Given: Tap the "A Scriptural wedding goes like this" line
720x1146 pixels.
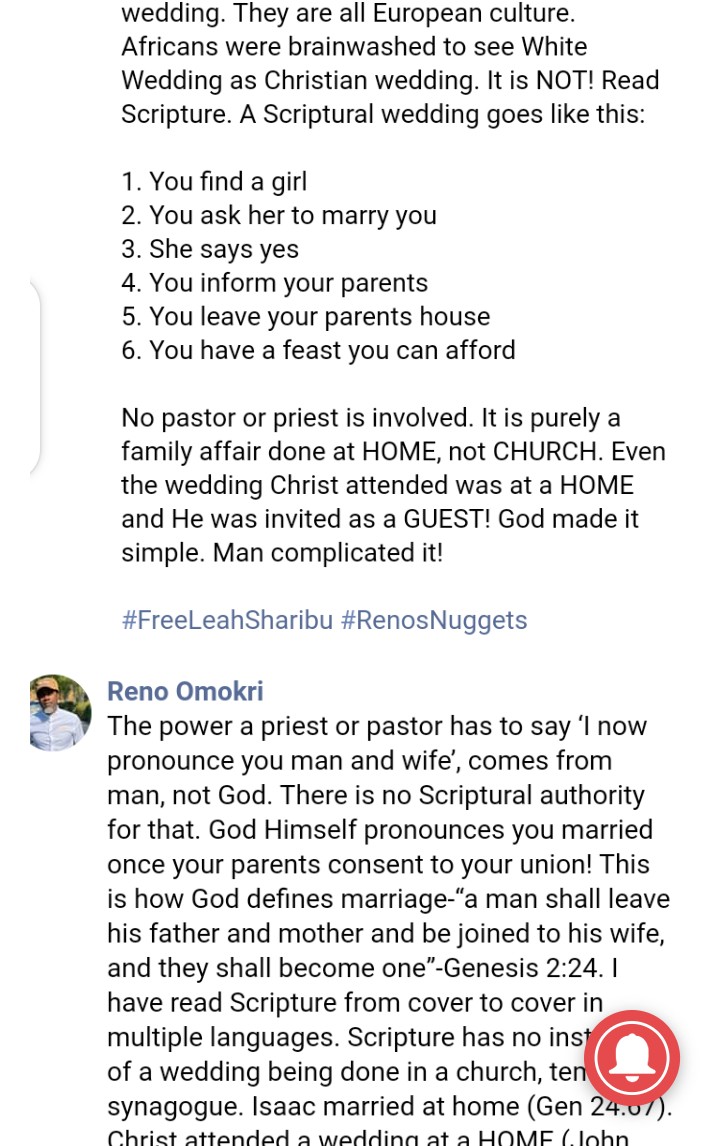Looking at the screenshot, I should pos(442,114).
